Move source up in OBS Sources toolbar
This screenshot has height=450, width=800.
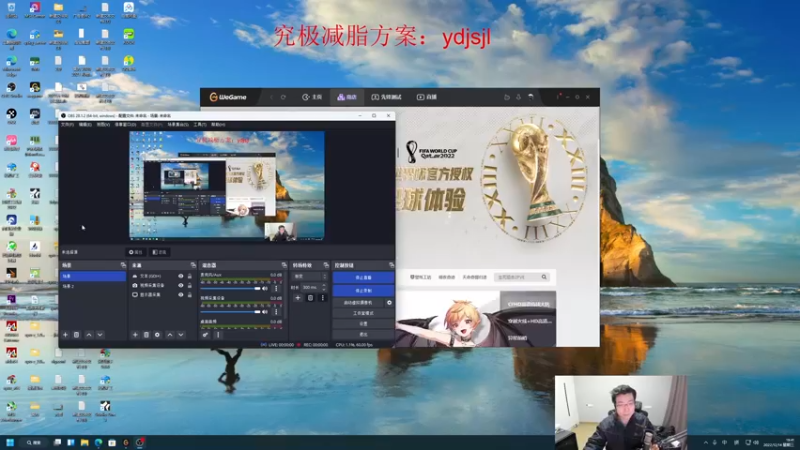pos(169,335)
